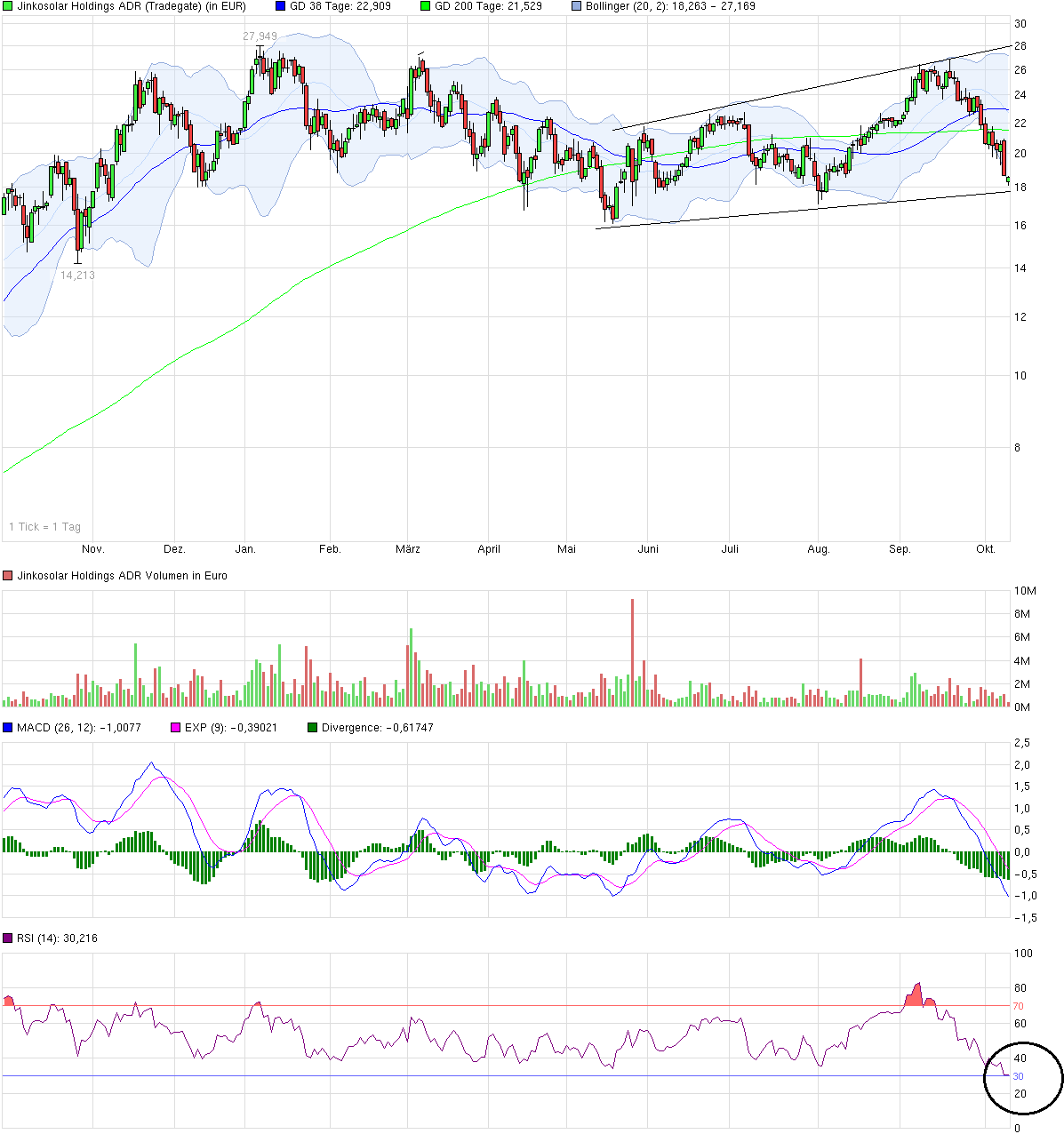
Task: Click the 'Divergence: -0,61747' label
Action: click(378, 728)
